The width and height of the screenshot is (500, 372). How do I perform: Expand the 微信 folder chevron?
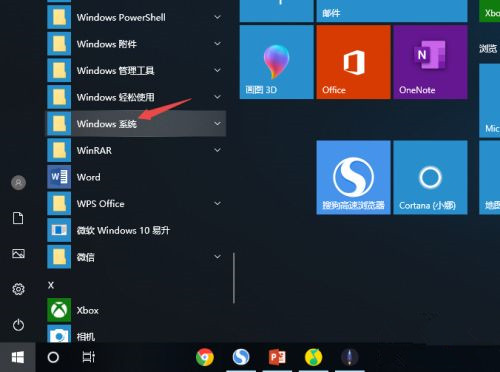[217, 257]
